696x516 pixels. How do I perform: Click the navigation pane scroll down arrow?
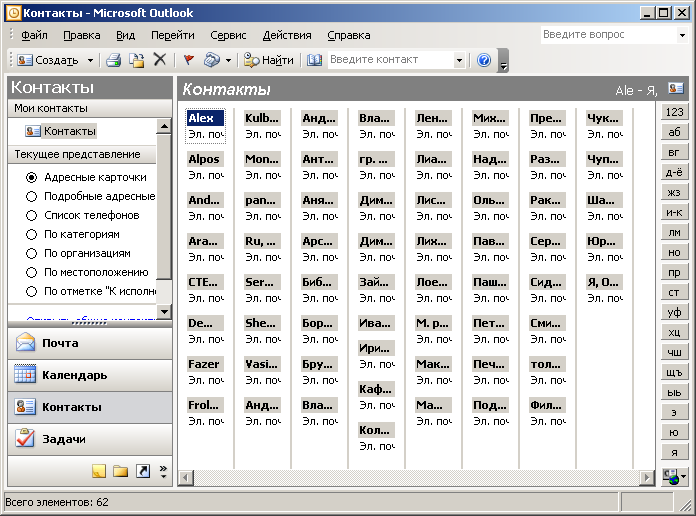(x=164, y=312)
